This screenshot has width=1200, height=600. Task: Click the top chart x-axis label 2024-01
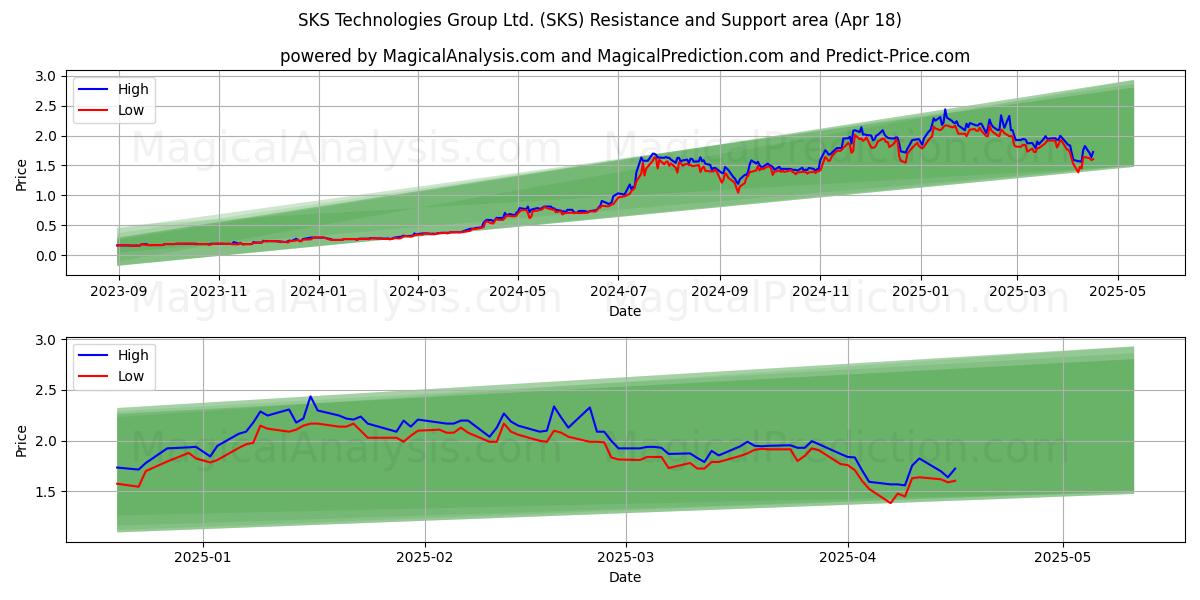(319, 292)
